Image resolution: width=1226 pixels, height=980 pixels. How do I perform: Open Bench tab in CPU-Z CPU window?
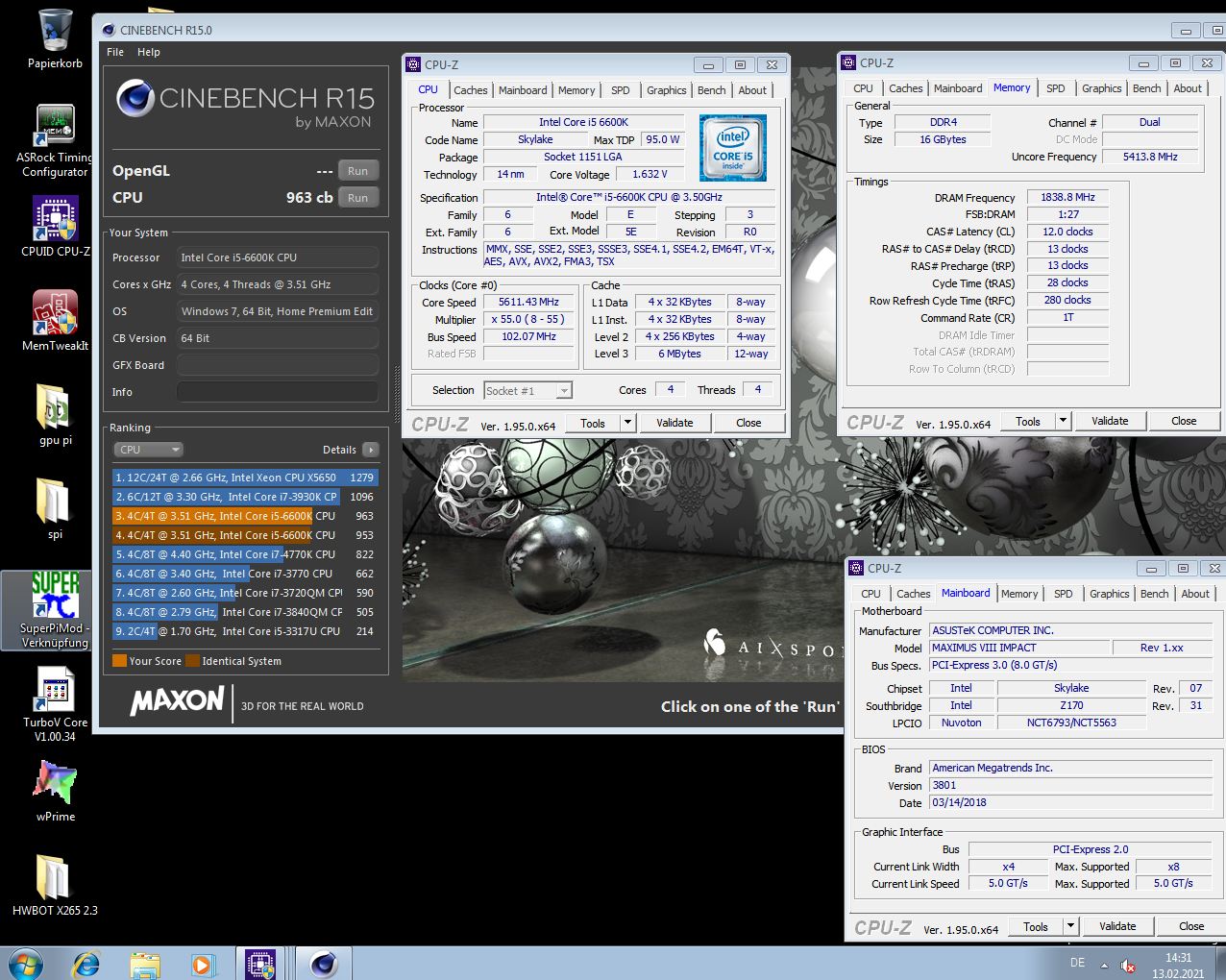tap(712, 90)
